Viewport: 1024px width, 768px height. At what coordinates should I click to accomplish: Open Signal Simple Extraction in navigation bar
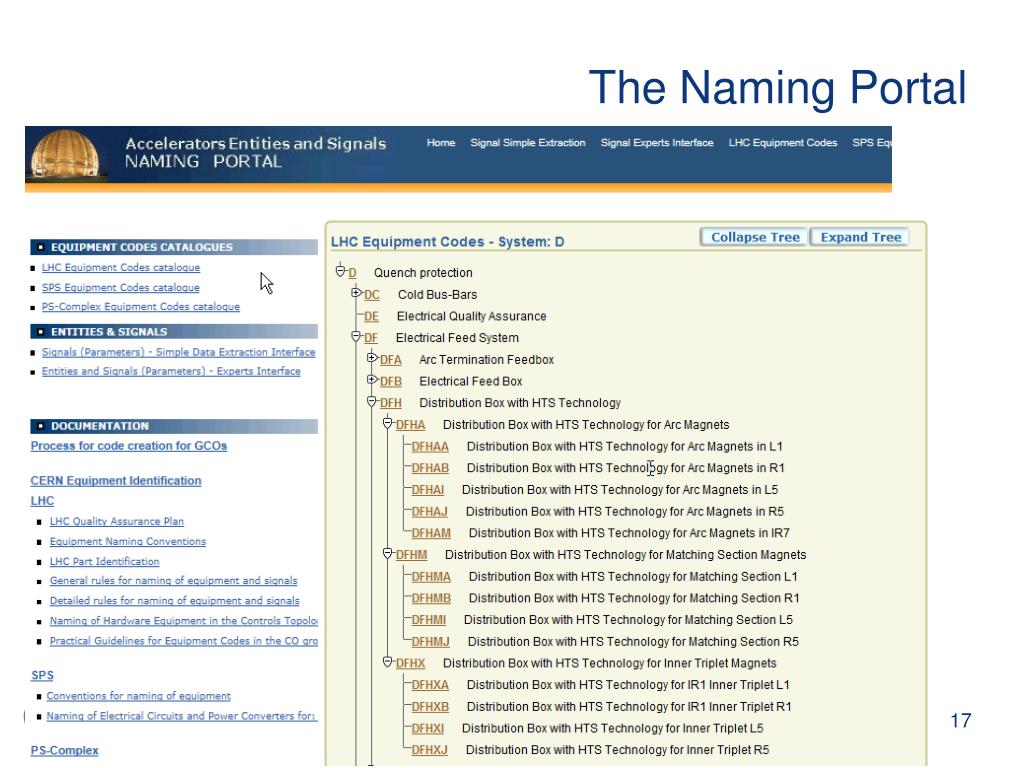[x=528, y=142]
